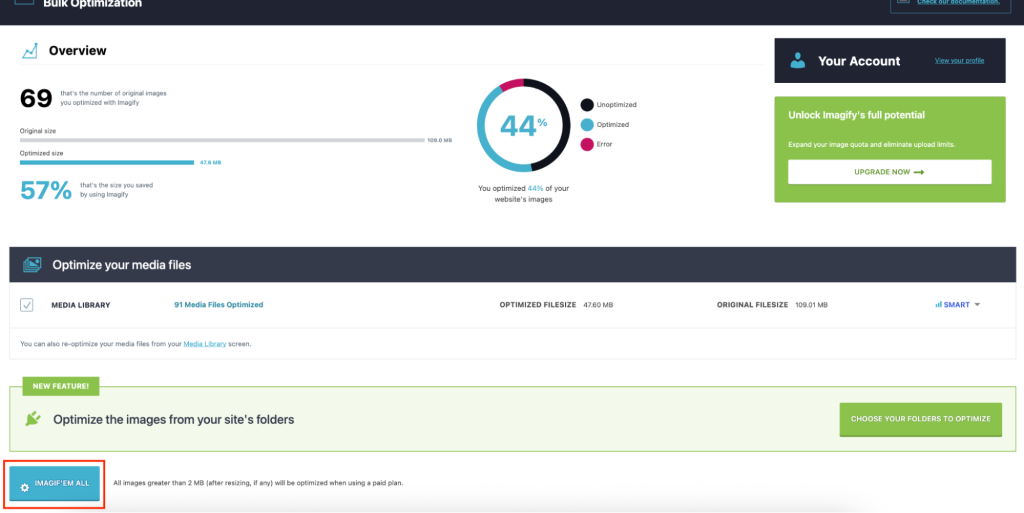Image resolution: width=1024 pixels, height=513 pixels.
Task: Click the 44% donut chart
Action: click(524, 125)
